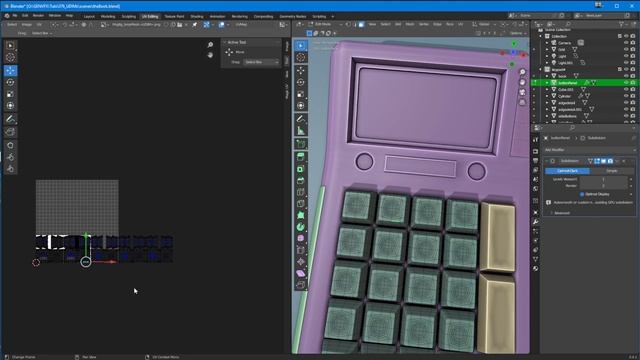
Task: Select the Annotate tool in UV editor
Action: (x=11, y=119)
